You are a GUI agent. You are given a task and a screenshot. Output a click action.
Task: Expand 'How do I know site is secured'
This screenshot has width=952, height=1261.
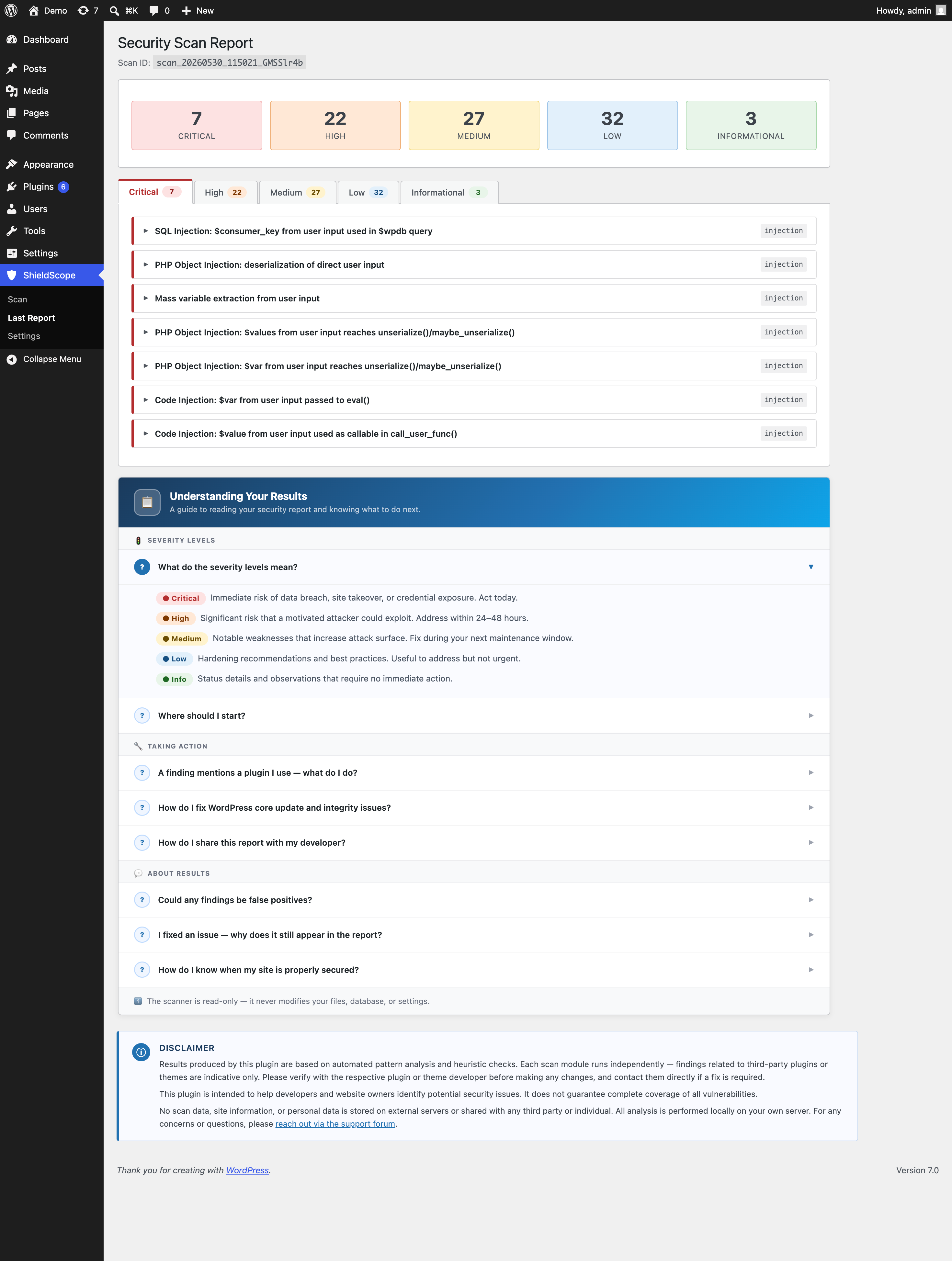pos(474,970)
